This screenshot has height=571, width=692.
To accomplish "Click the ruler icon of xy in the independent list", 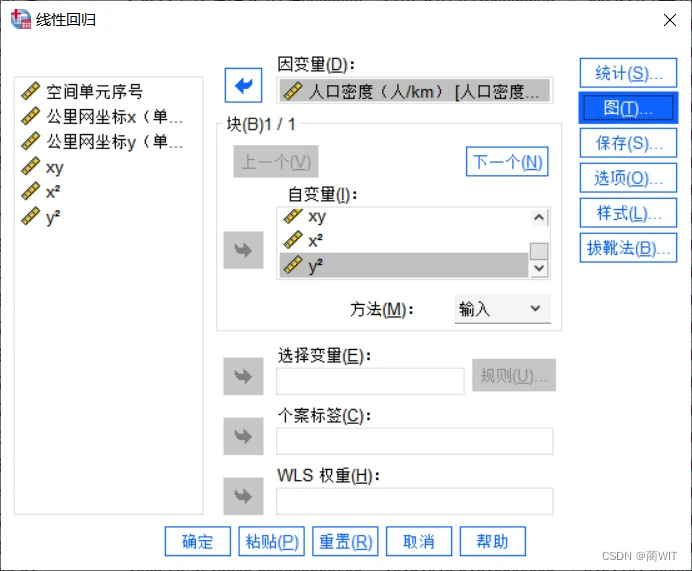I will click(x=293, y=216).
